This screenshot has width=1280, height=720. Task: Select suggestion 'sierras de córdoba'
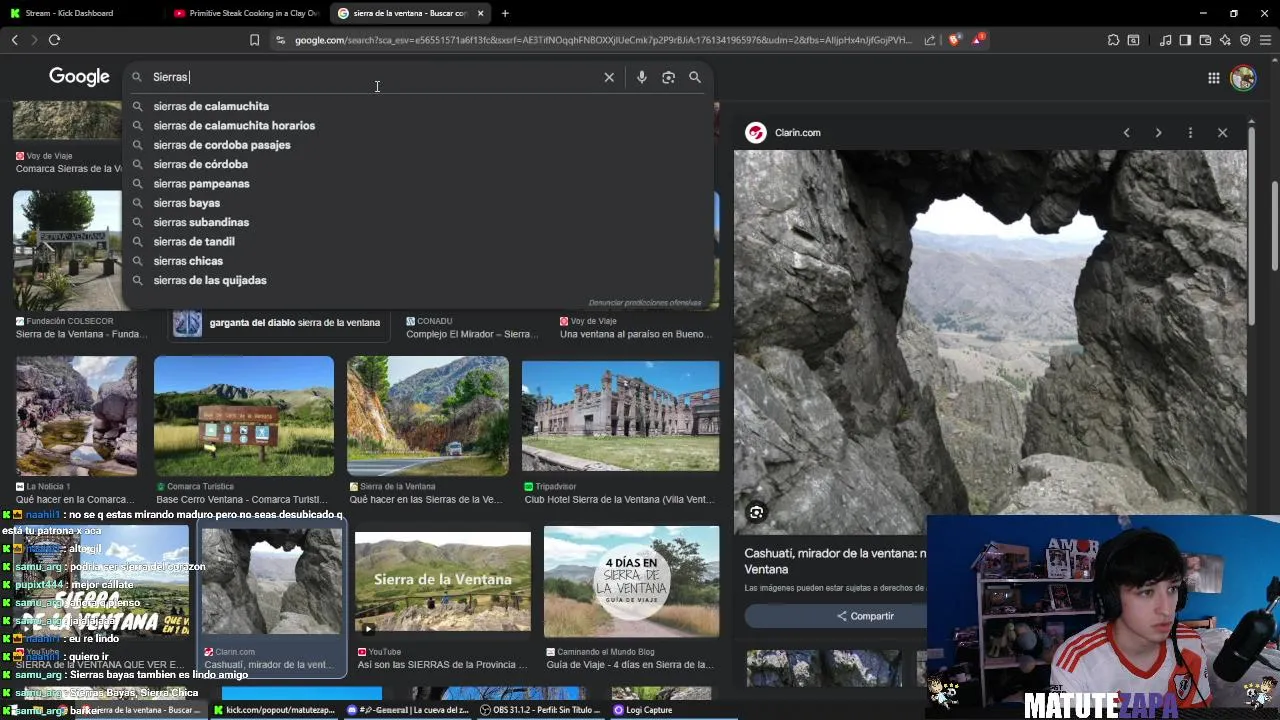201,164
